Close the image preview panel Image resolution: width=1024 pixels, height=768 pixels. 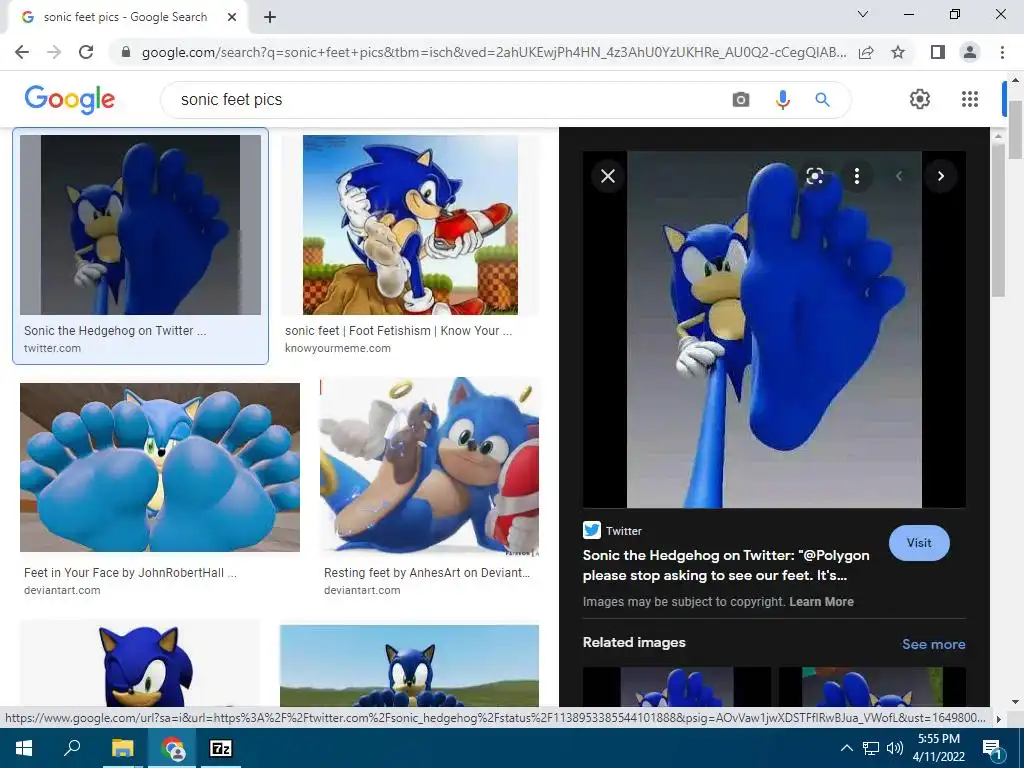608,176
